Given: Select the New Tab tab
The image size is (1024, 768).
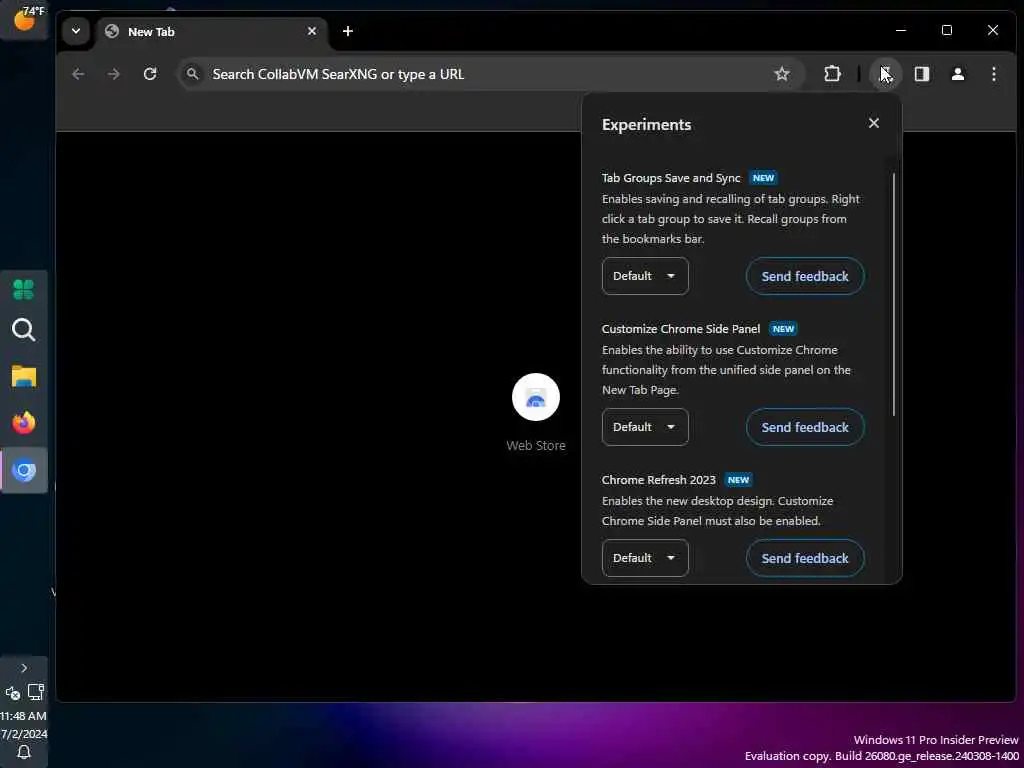Looking at the screenshot, I should (212, 32).
